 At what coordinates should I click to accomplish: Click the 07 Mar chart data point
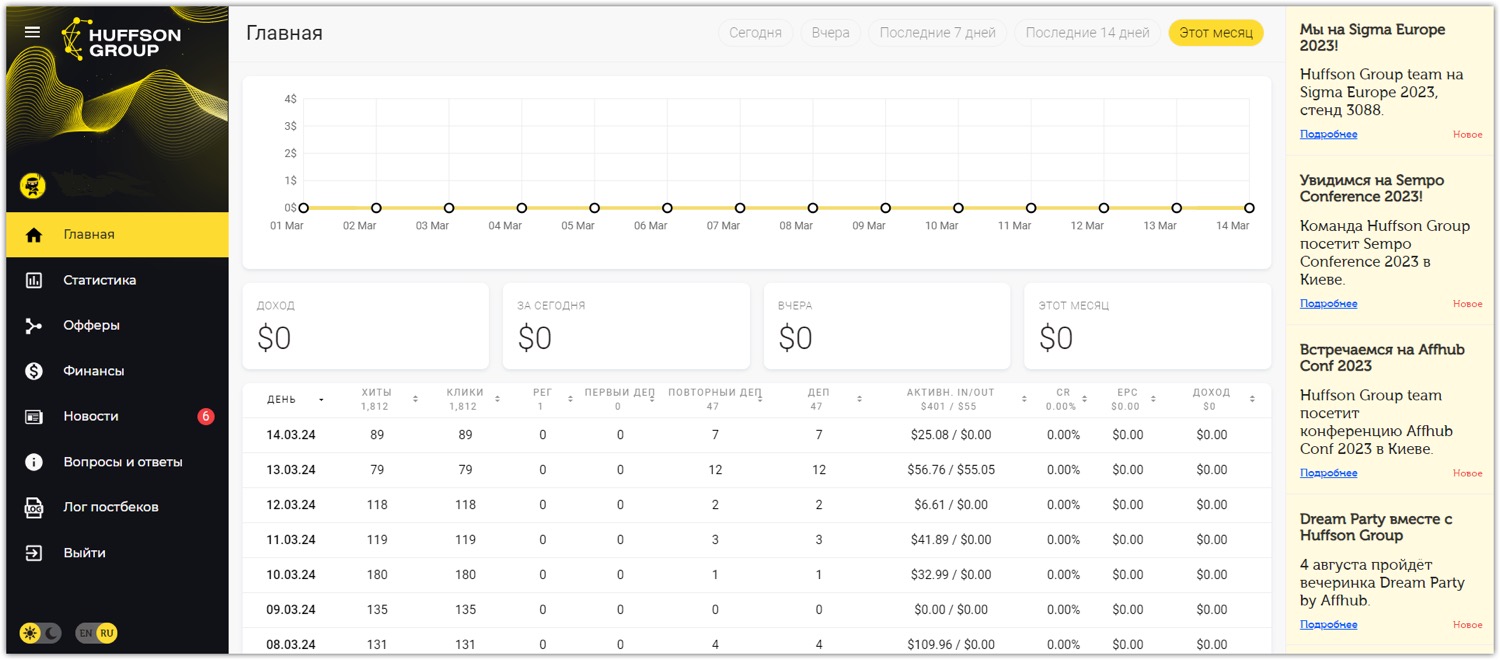[740, 208]
